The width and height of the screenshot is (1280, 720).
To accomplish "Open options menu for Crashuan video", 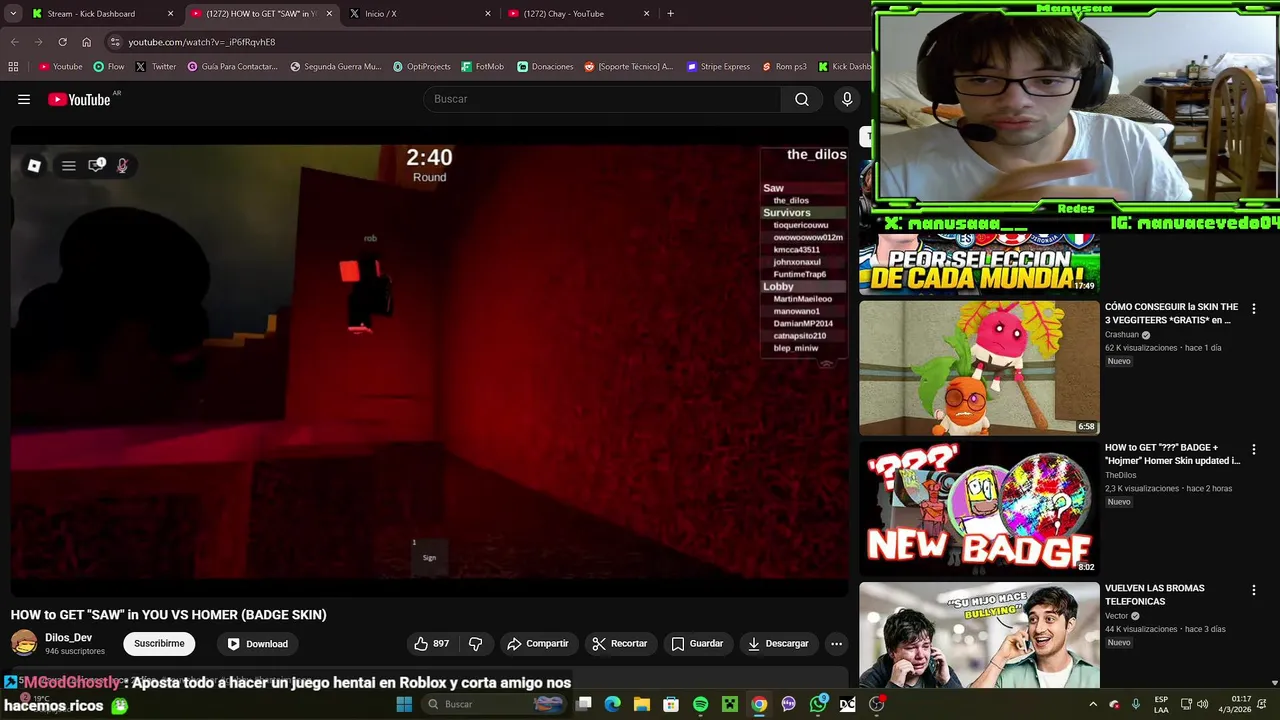I will point(1253,309).
